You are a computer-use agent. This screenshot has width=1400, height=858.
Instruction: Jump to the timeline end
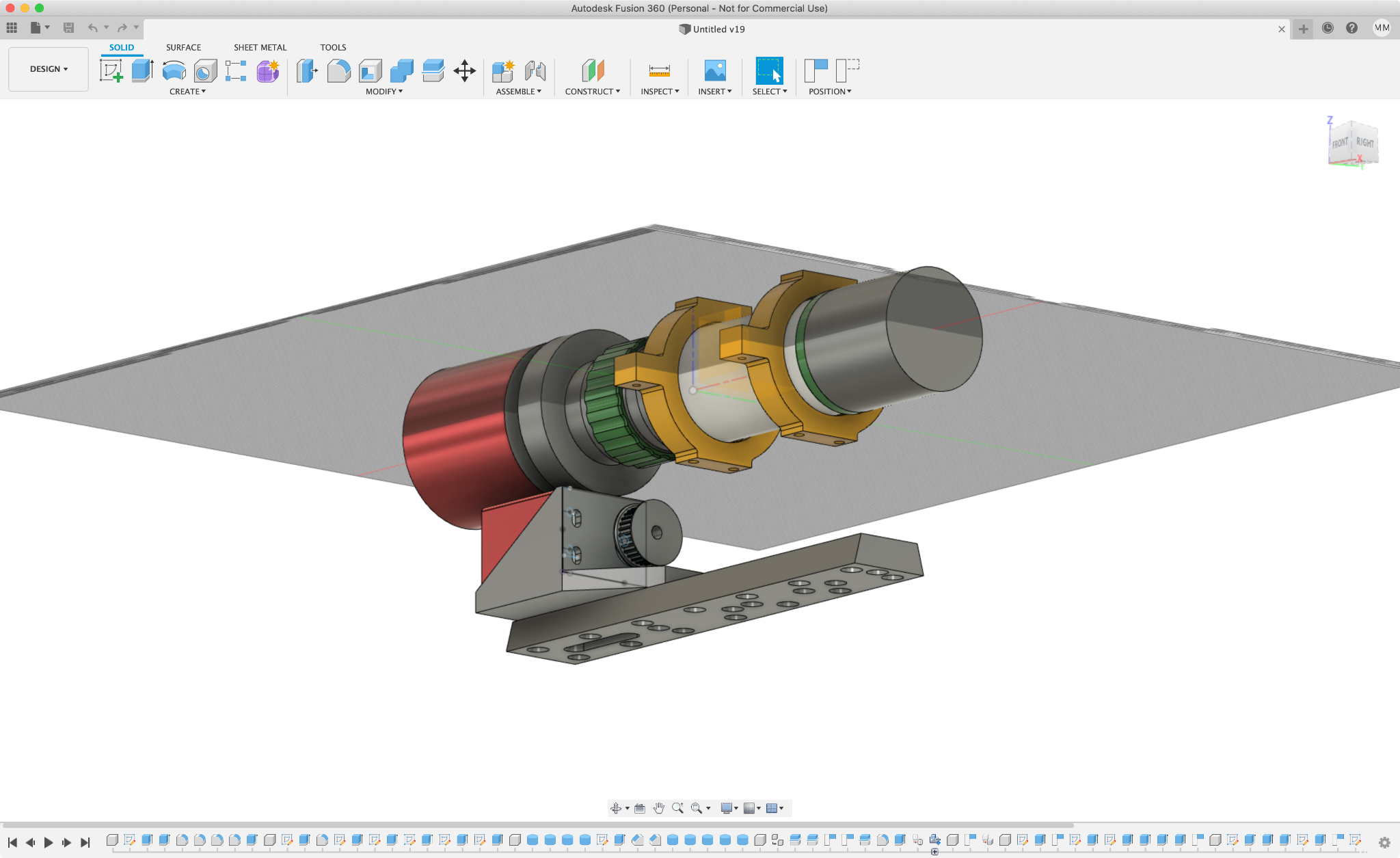[x=85, y=842]
